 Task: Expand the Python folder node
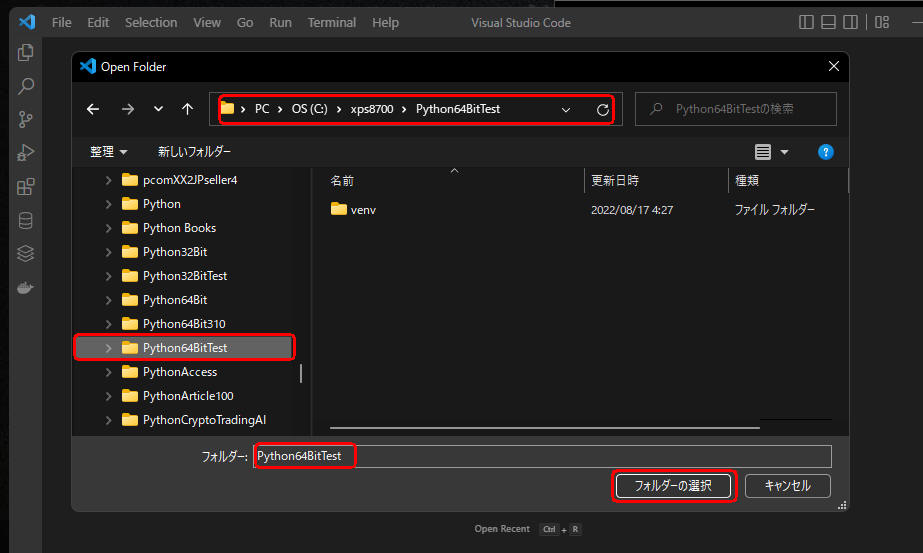pos(108,204)
